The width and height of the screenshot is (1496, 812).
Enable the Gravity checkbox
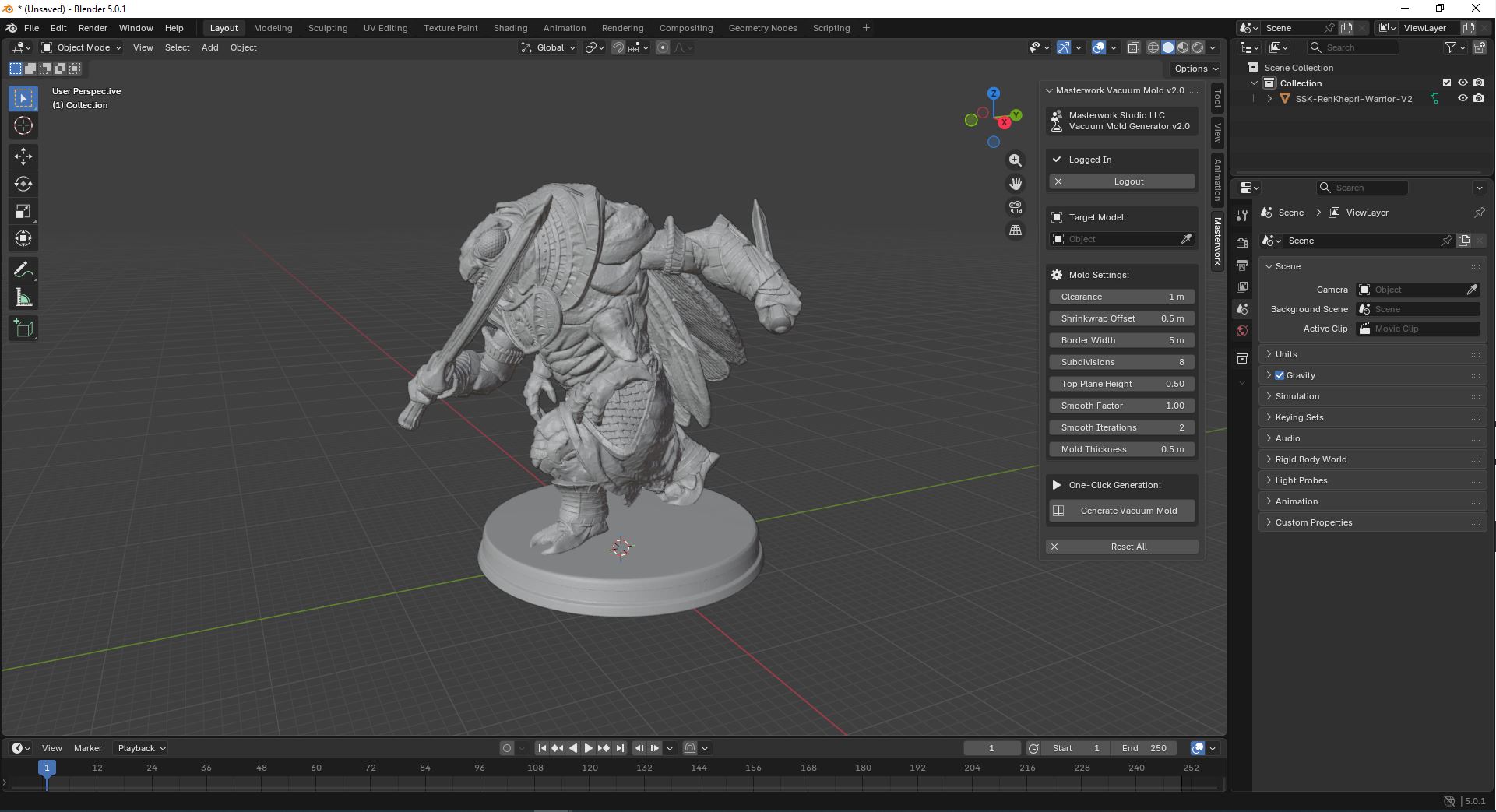(x=1279, y=375)
